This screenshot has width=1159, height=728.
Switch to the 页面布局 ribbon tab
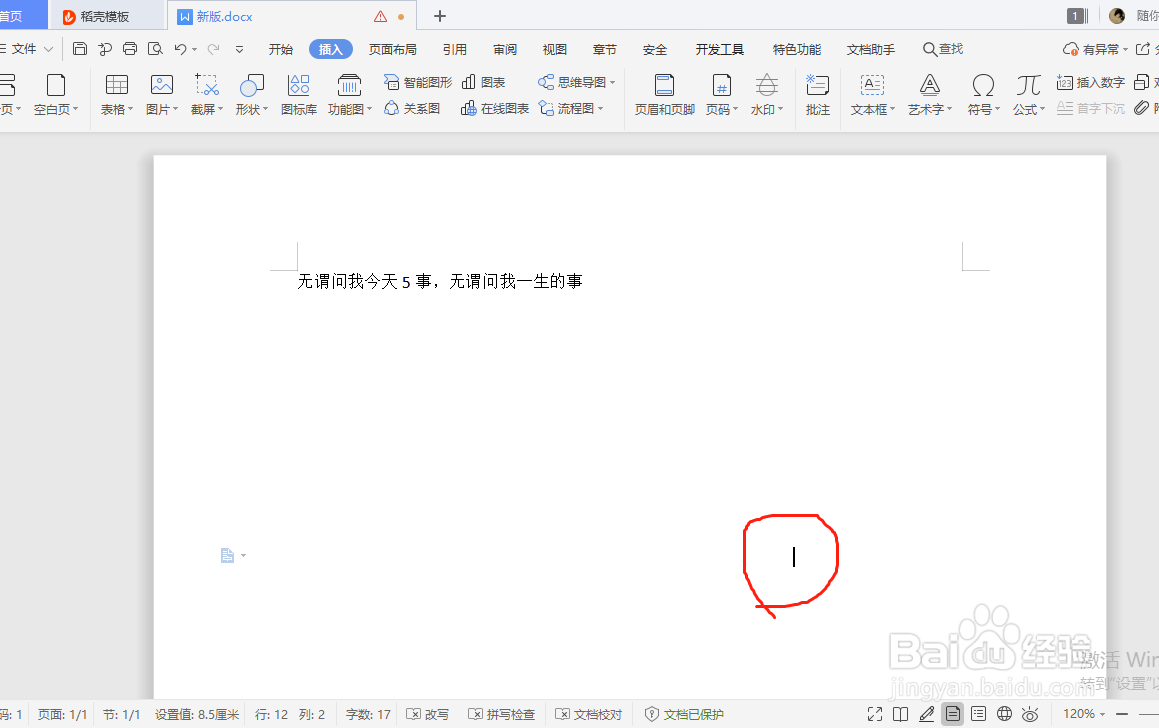click(x=393, y=48)
